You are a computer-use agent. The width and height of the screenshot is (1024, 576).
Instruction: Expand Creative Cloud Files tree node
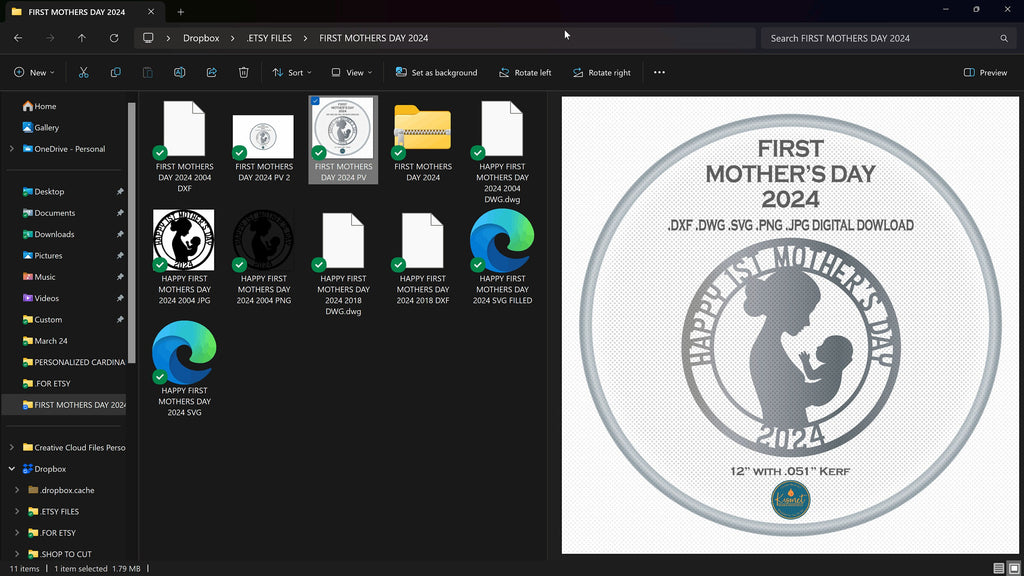point(12,447)
